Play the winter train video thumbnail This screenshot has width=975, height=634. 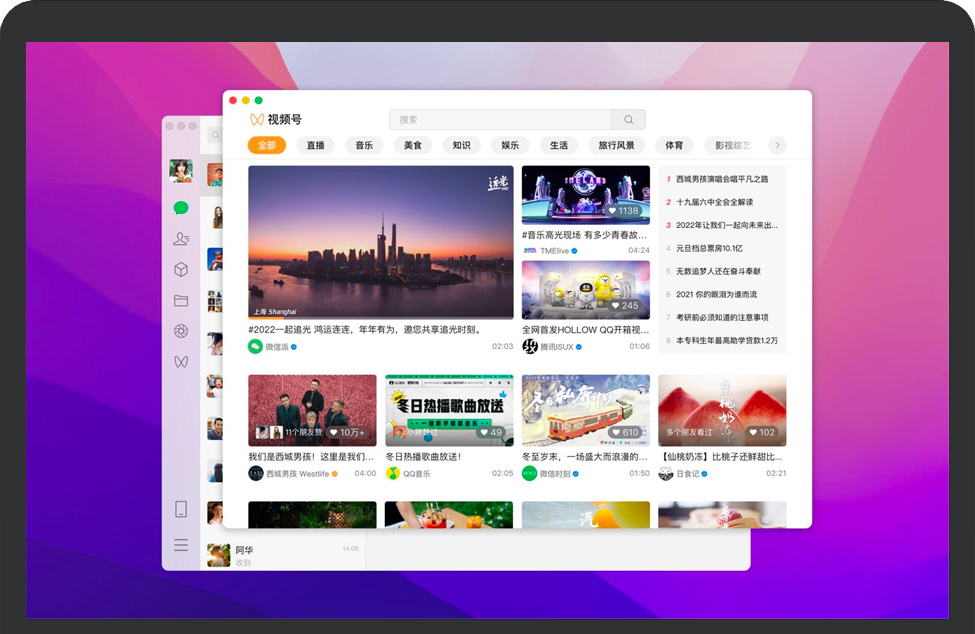(586, 410)
